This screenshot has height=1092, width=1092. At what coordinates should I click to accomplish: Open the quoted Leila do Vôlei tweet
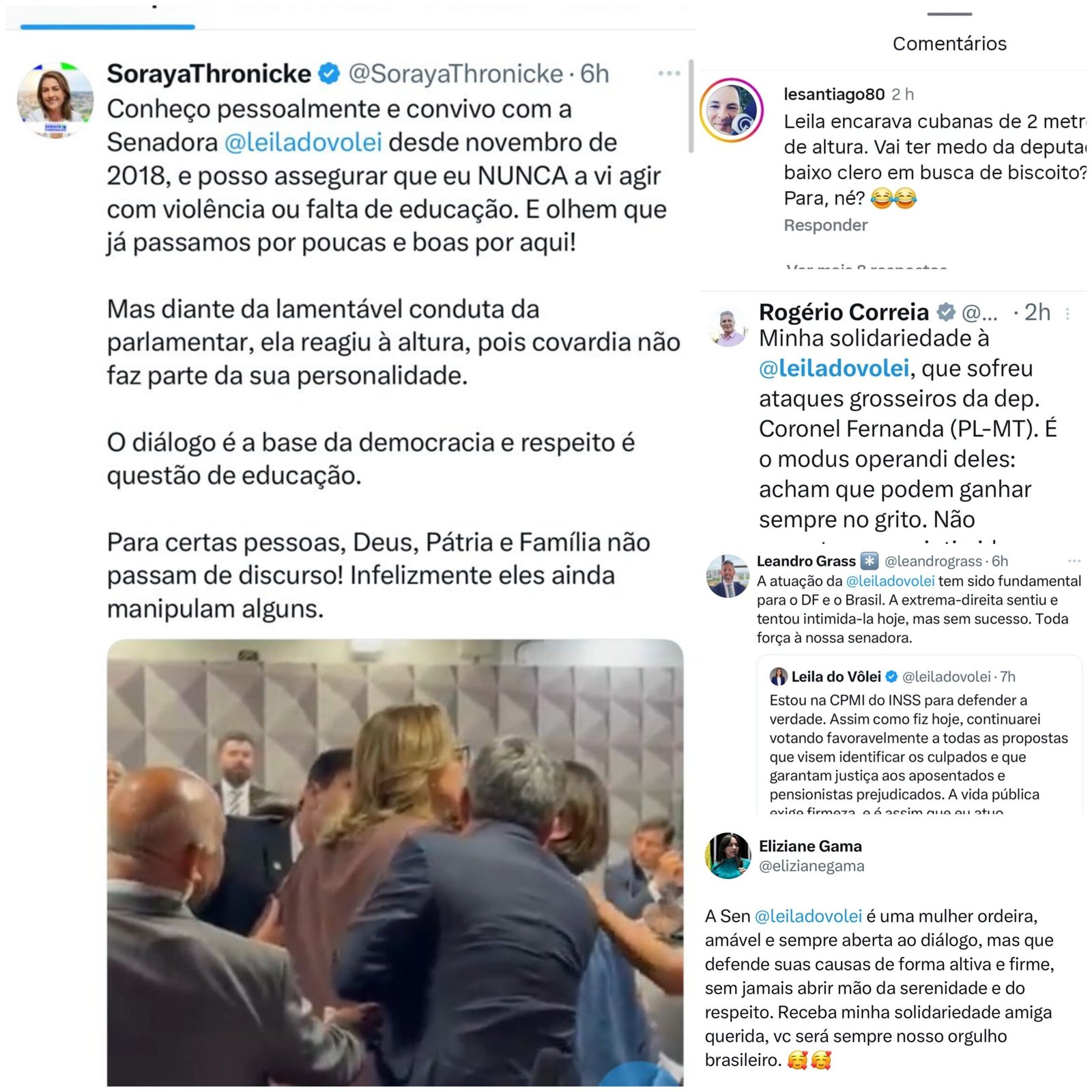pyautogui.click(x=919, y=735)
